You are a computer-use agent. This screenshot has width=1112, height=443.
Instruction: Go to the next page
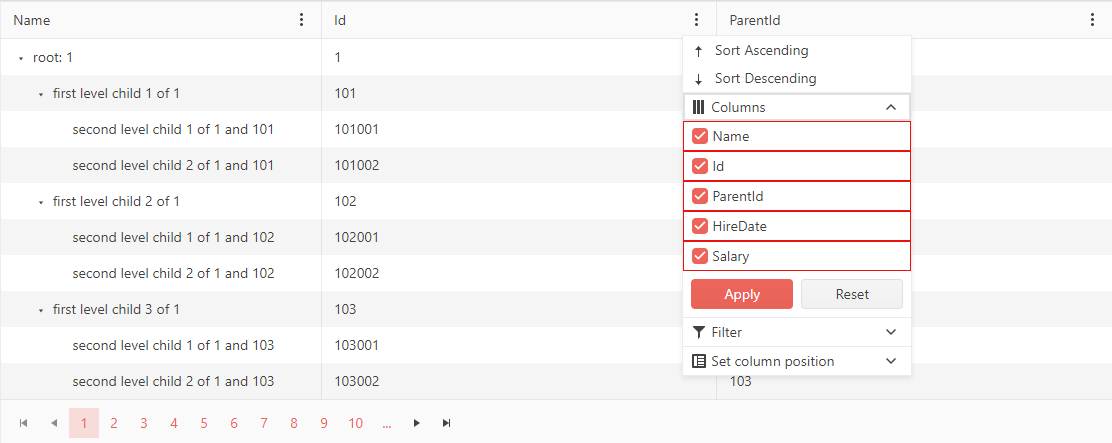pyautogui.click(x=417, y=423)
